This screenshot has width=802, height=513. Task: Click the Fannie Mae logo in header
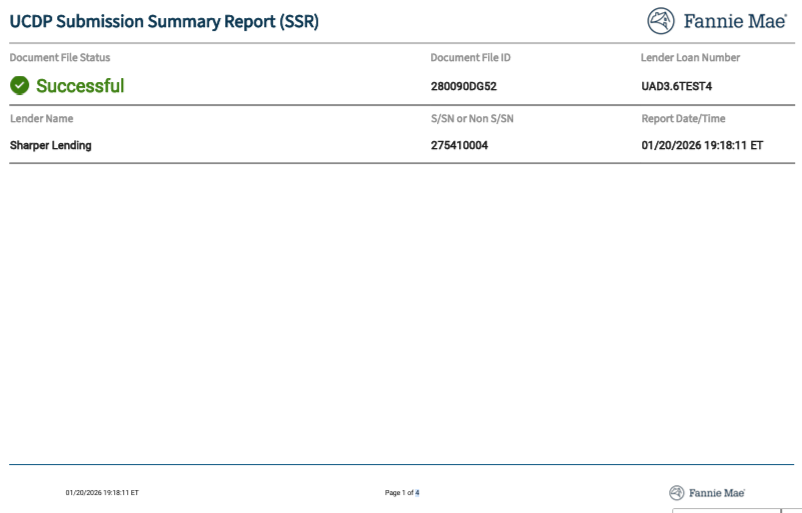pos(717,21)
